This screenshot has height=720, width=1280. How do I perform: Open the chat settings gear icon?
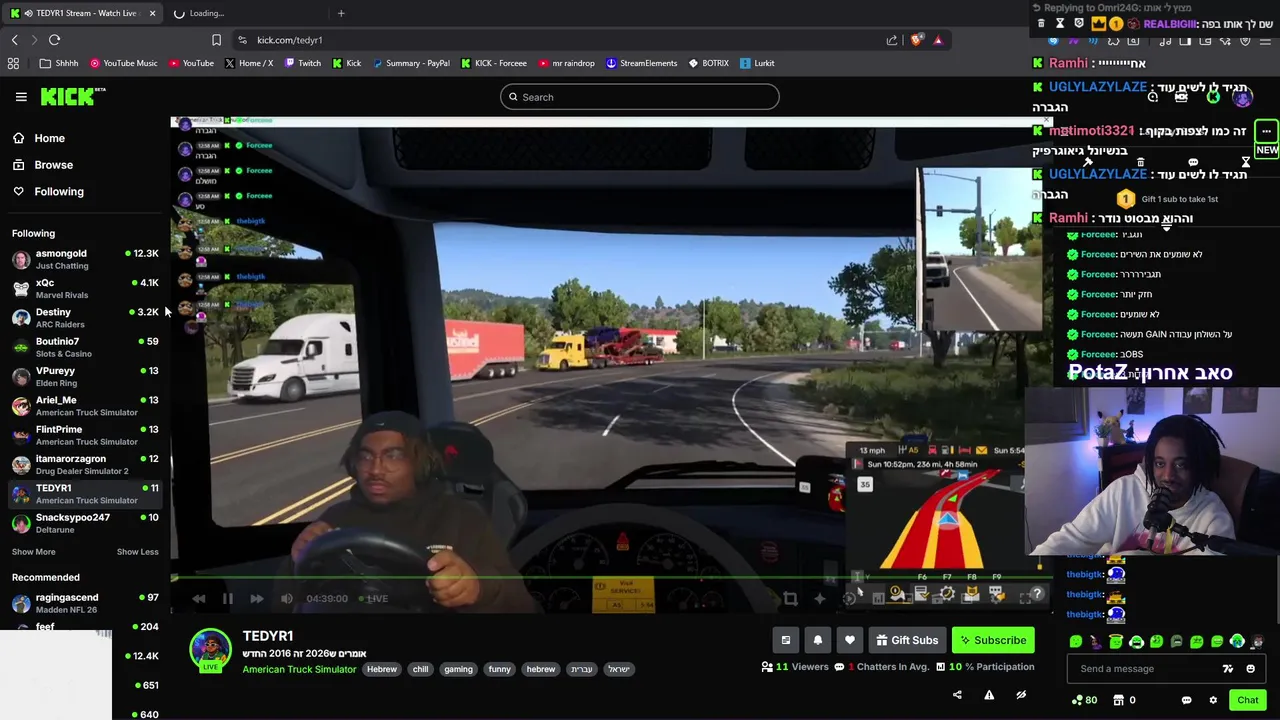[1213, 700]
